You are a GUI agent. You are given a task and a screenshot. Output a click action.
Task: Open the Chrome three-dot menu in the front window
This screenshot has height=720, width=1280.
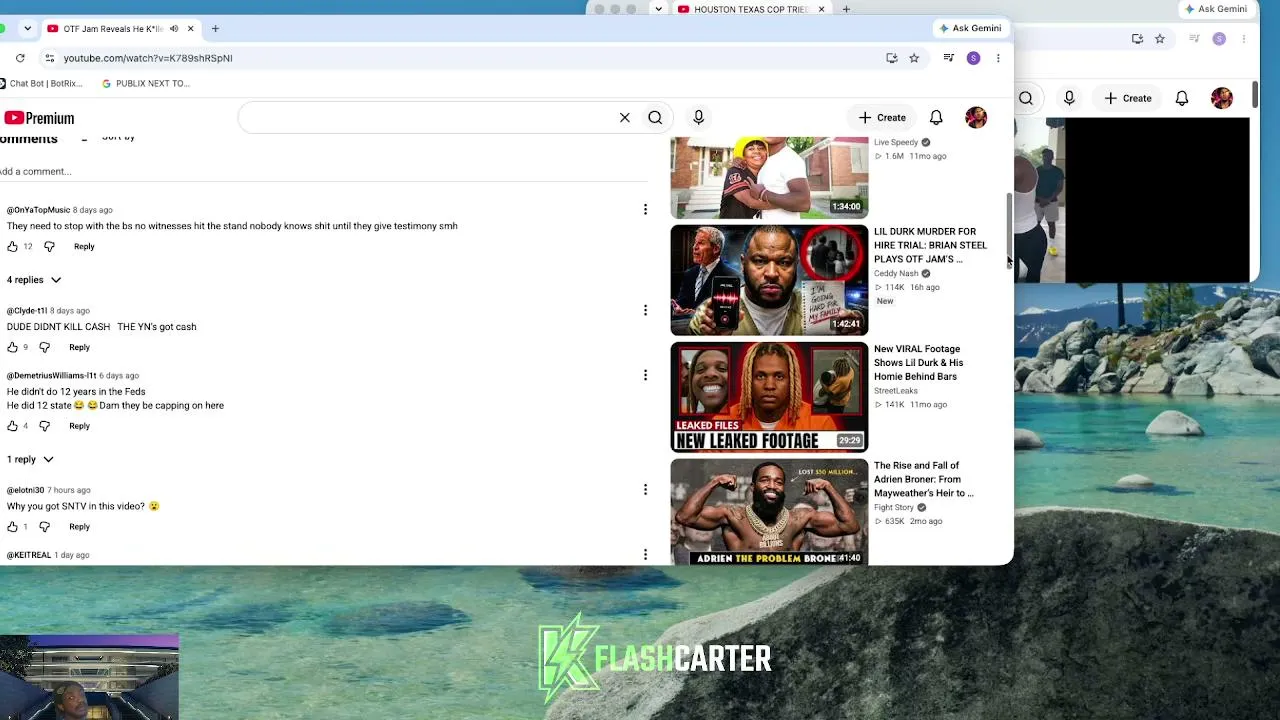coord(998,58)
